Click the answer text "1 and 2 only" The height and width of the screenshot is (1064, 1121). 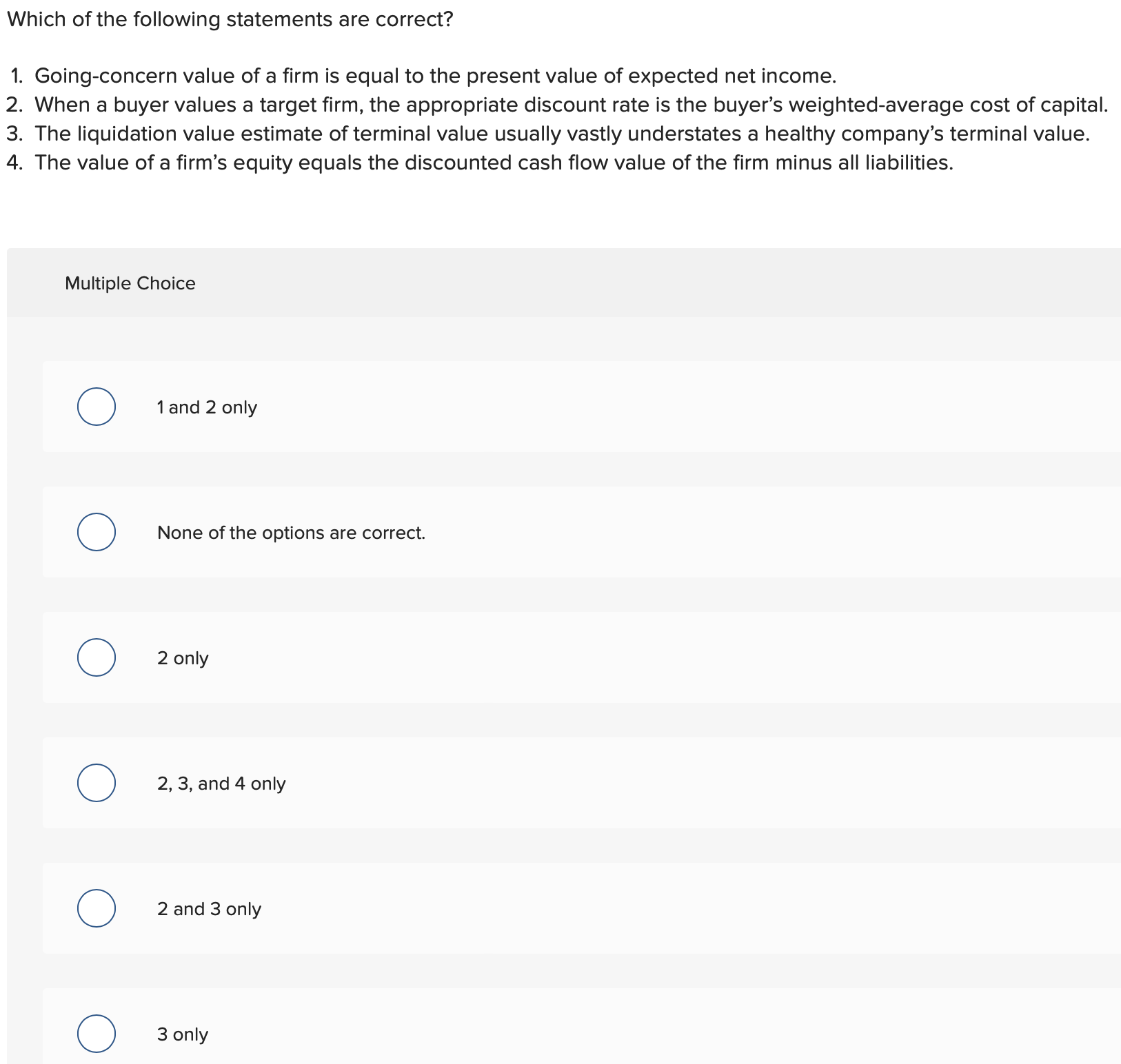(x=206, y=407)
